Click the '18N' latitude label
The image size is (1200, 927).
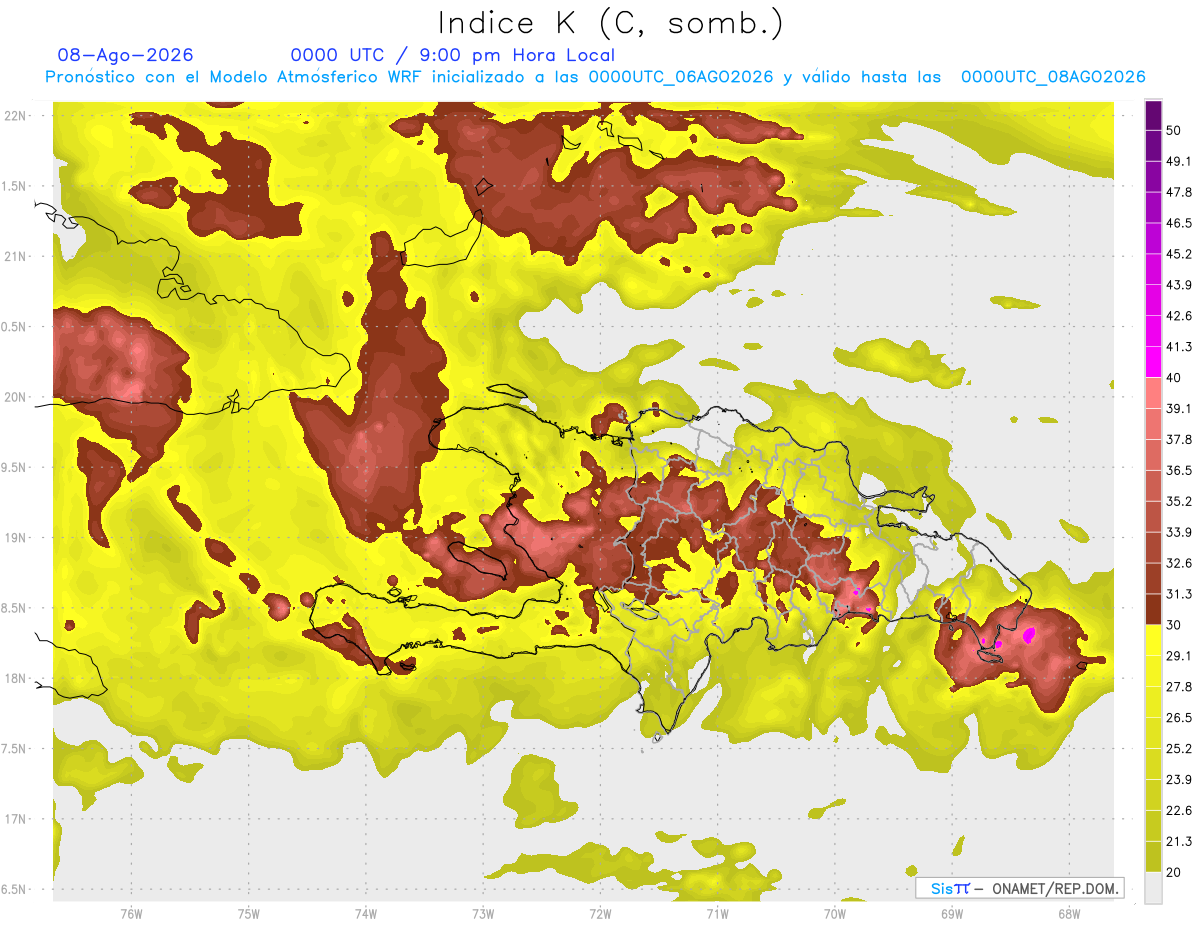point(16,678)
